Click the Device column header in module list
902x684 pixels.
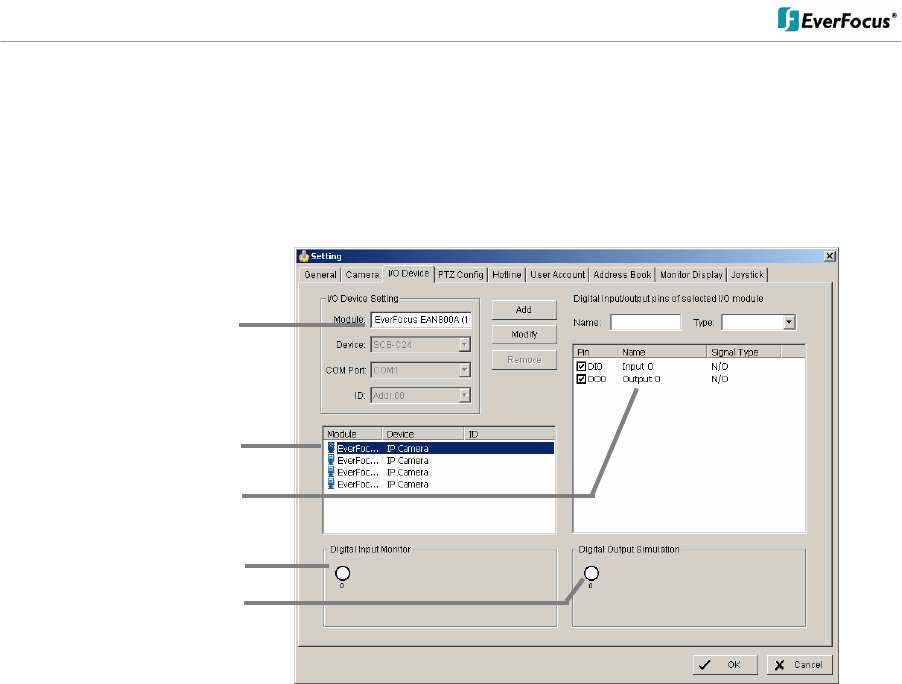pos(423,434)
